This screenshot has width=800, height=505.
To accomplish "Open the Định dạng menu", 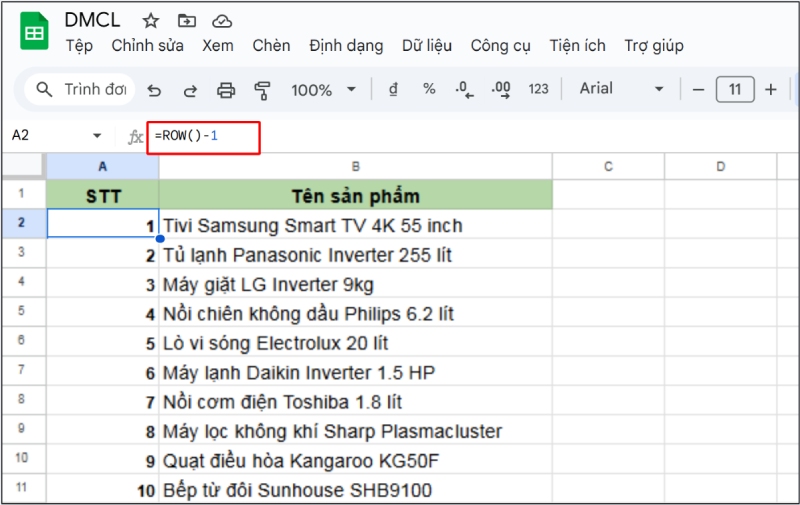I will click(346, 46).
